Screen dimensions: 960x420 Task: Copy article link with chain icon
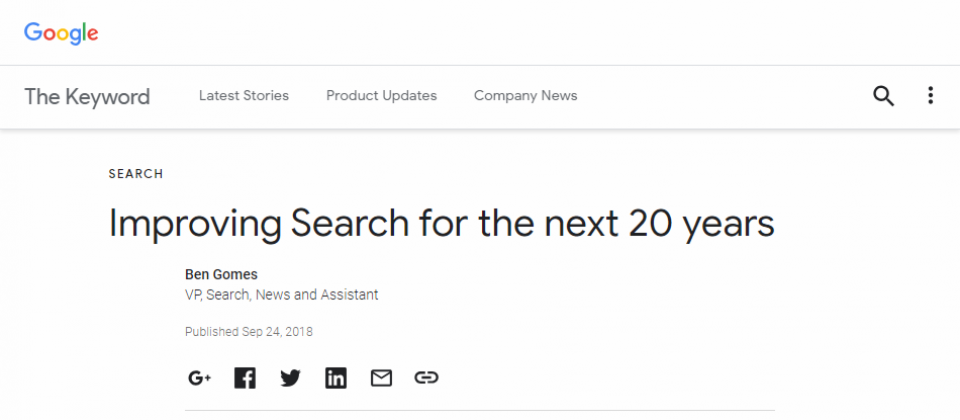pyautogui.click(x=426, y=378)
